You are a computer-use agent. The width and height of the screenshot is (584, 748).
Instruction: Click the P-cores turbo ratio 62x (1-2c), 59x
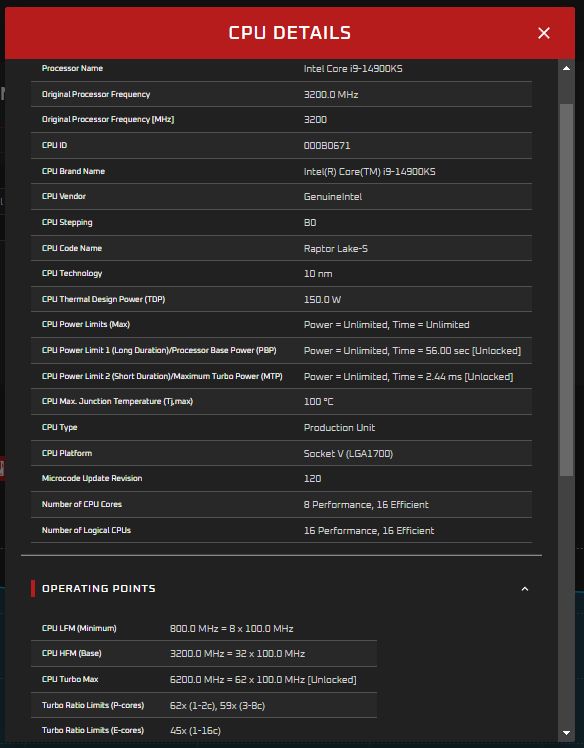coord(217,706)
